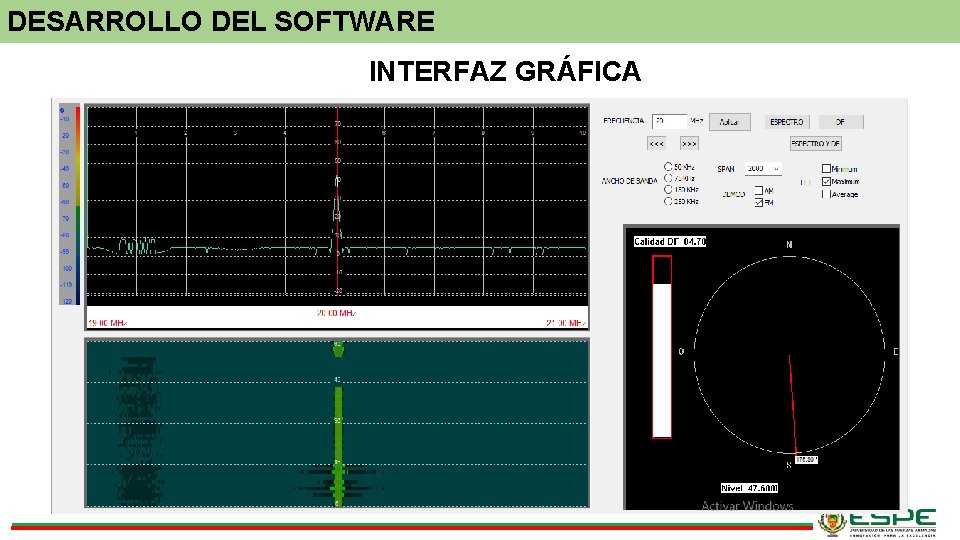
Task: Select the 50 KHz bandwidth radio button
Action: pyautogui.click(x=668, y=167)
